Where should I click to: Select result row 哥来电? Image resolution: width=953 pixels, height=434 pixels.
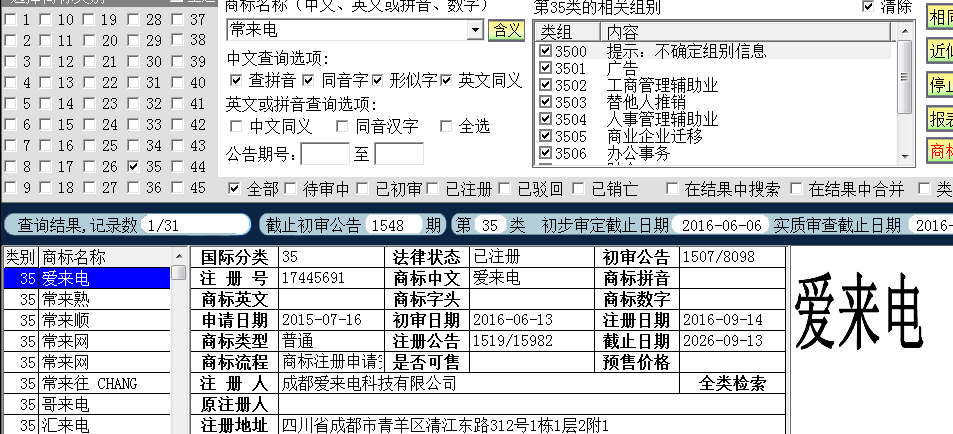pyautogui.click(x=87, y=404)
